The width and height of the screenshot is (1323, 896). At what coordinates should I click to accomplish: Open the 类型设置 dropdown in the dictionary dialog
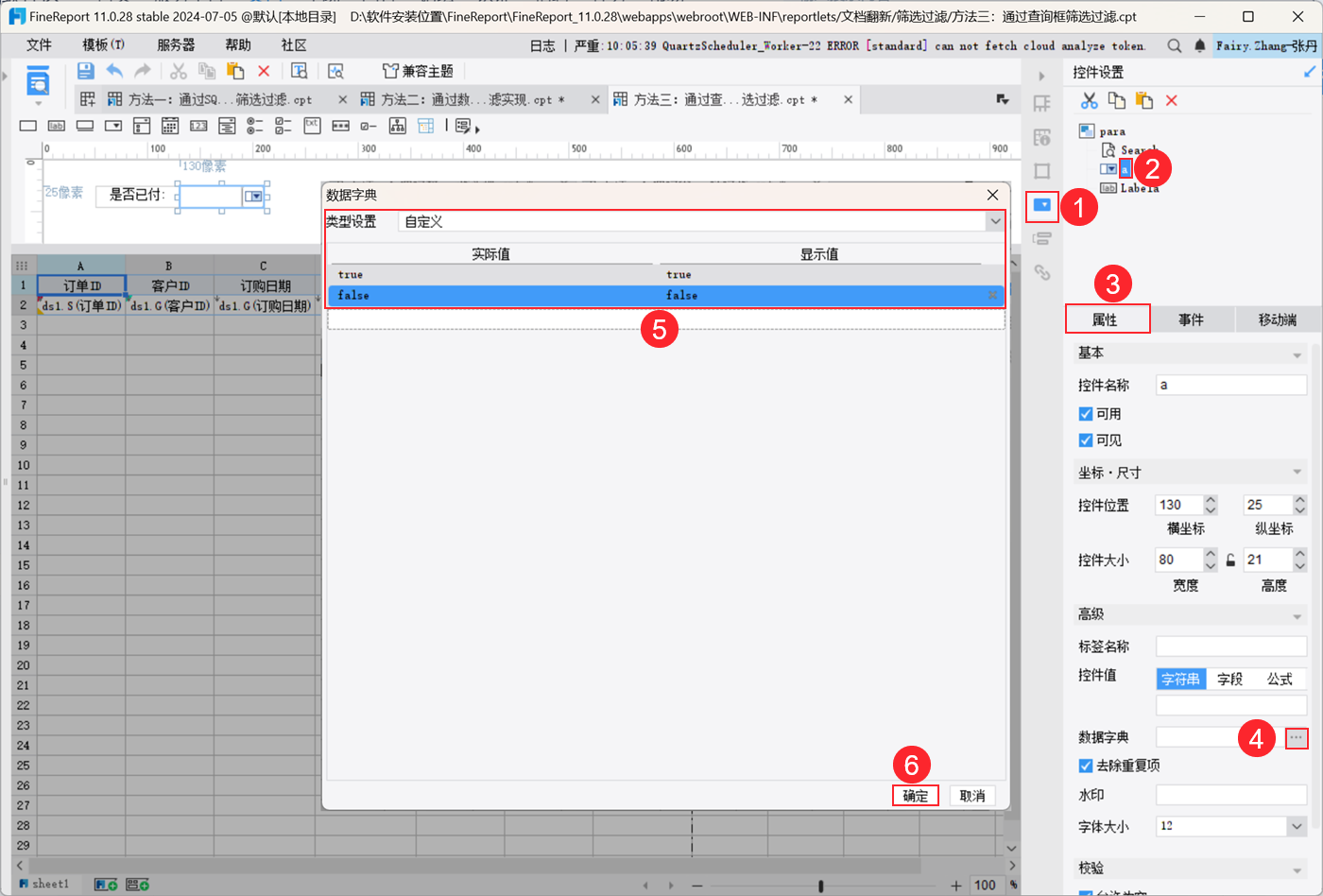[x=995, y=221]
